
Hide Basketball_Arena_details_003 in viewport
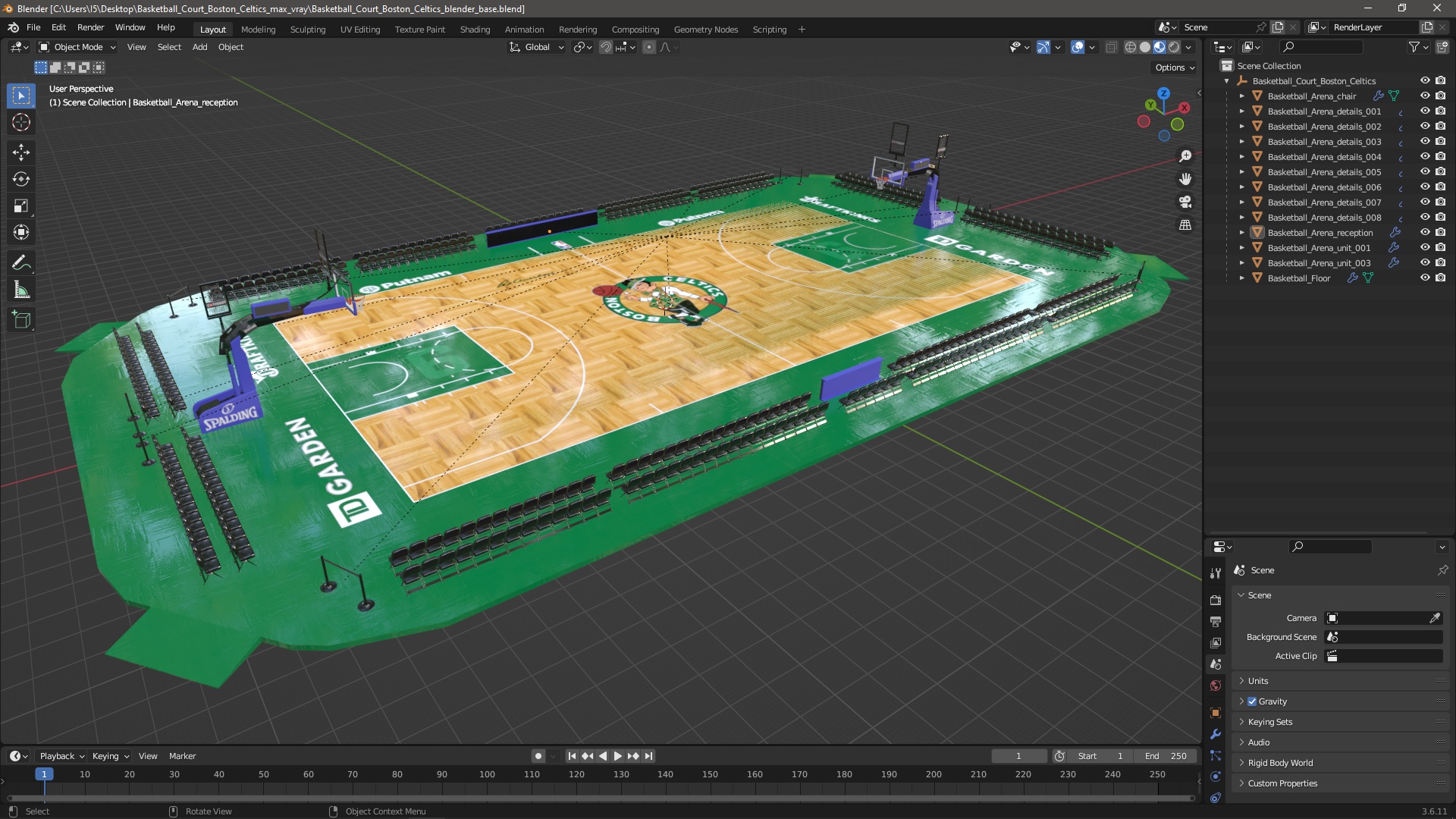click(1425, 142)
